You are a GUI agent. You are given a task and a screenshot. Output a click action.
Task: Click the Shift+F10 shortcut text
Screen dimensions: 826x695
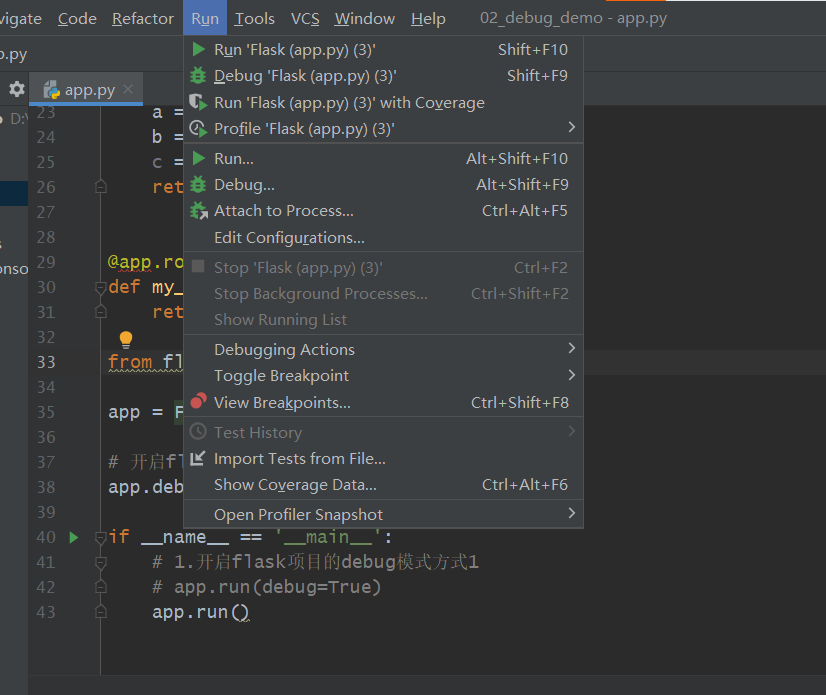pos(533,50)
